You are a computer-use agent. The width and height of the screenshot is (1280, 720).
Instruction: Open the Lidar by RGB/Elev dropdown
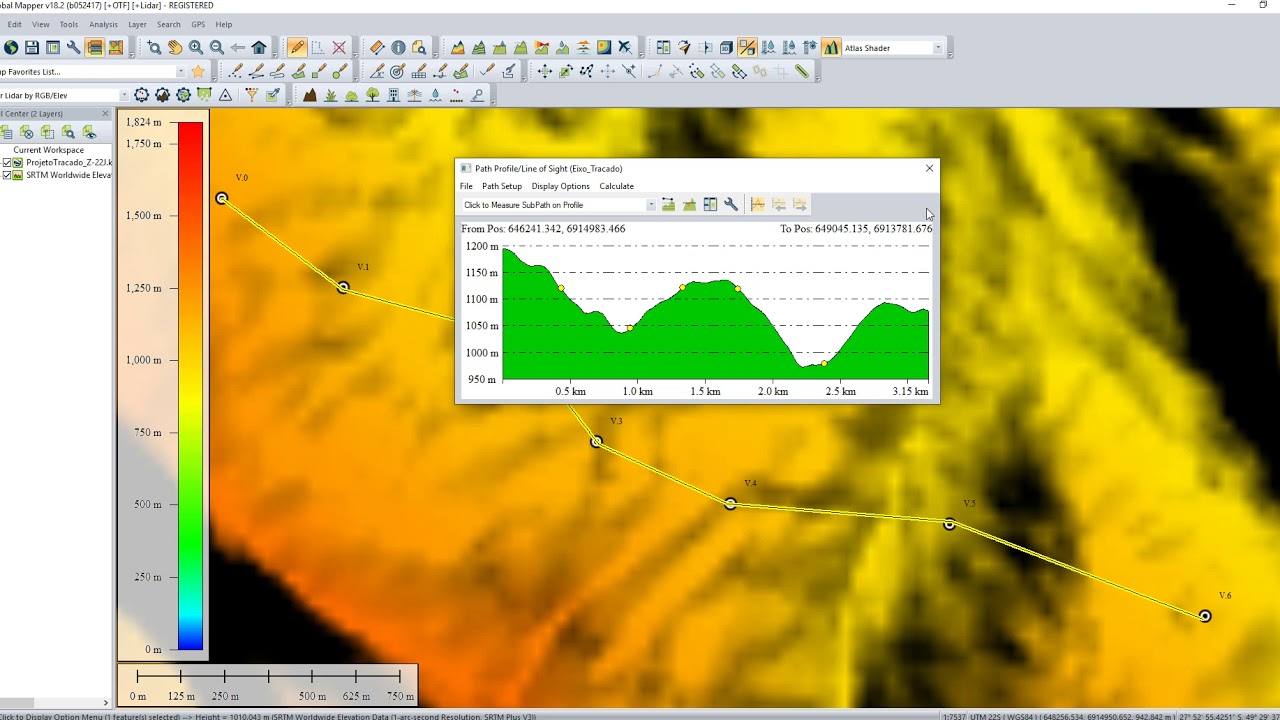[x=124, y=95]
